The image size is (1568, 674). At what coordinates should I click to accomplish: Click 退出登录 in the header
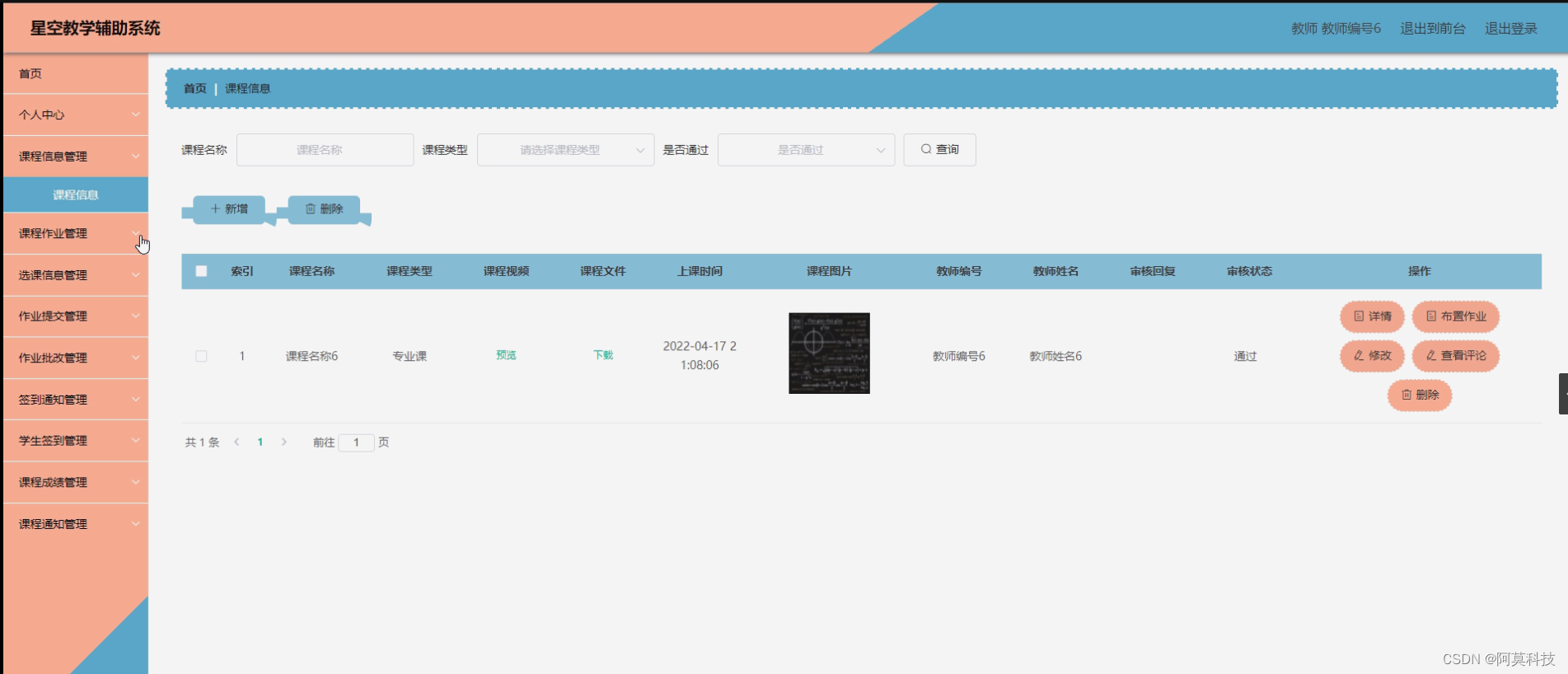[x=1511, y=28]
